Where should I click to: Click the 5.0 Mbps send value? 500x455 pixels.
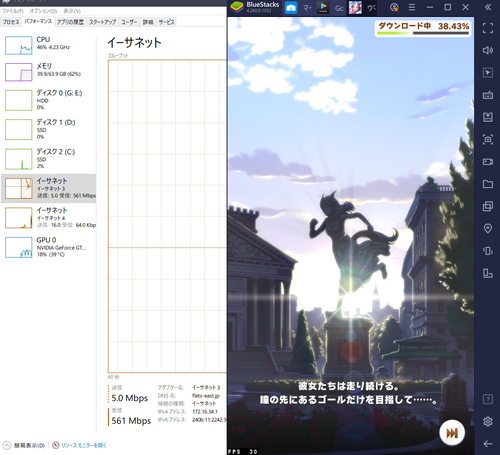(x=130, y=398)
